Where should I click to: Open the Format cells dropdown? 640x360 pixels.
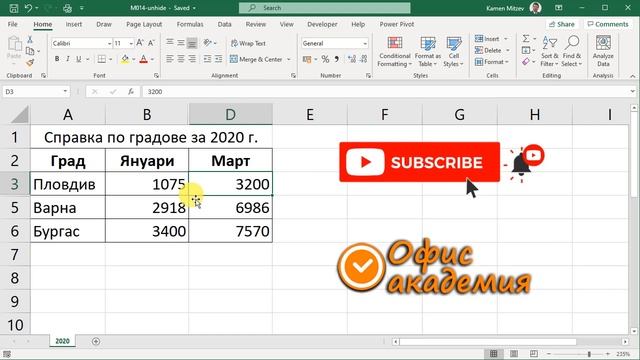coord(492,62)
